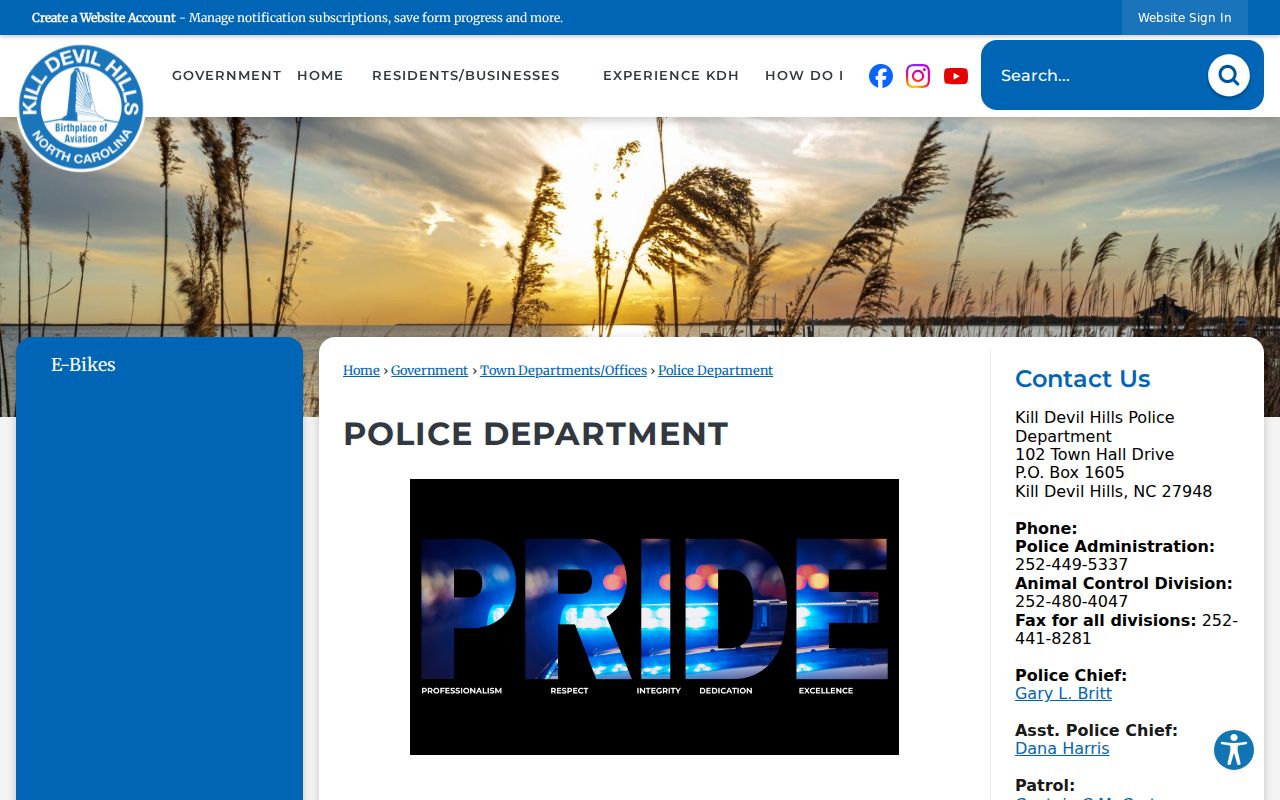Viewport: 1280px width, 800px height.
Task: Click the Contact Us heading
Action: coord(1082,379)
